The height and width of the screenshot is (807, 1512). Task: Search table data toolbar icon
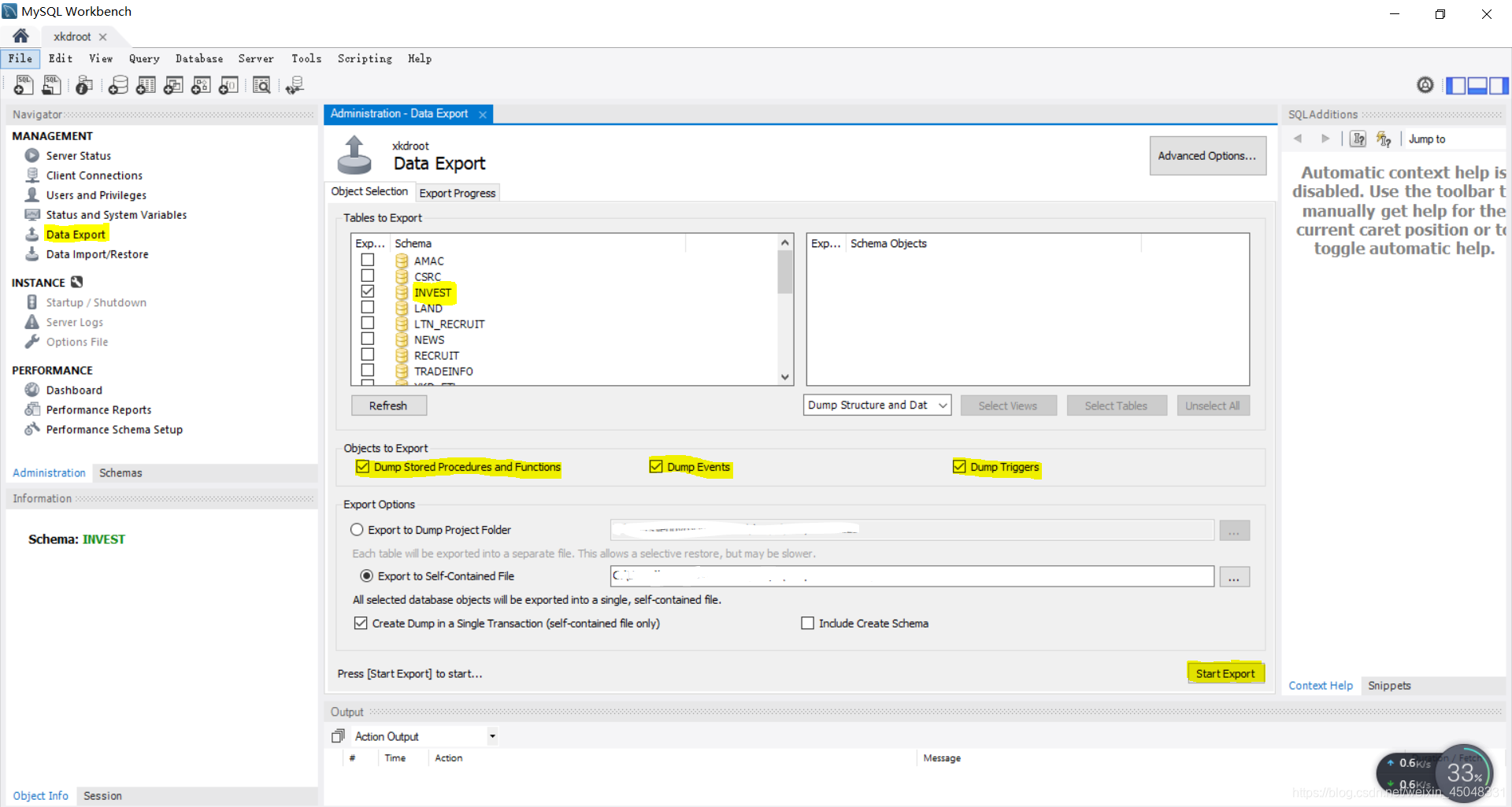[261, 85]
